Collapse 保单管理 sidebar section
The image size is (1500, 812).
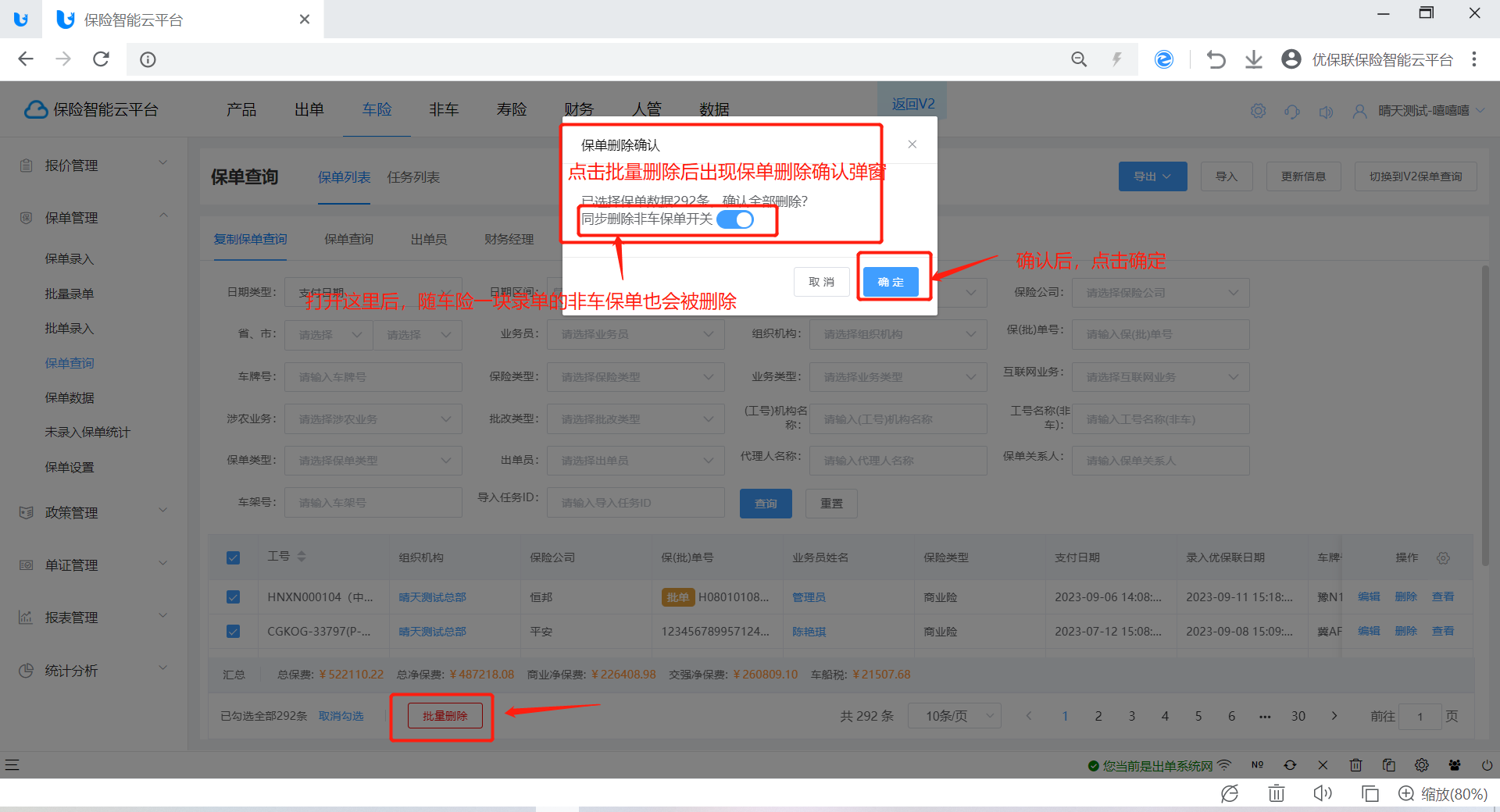pos(94,217)
